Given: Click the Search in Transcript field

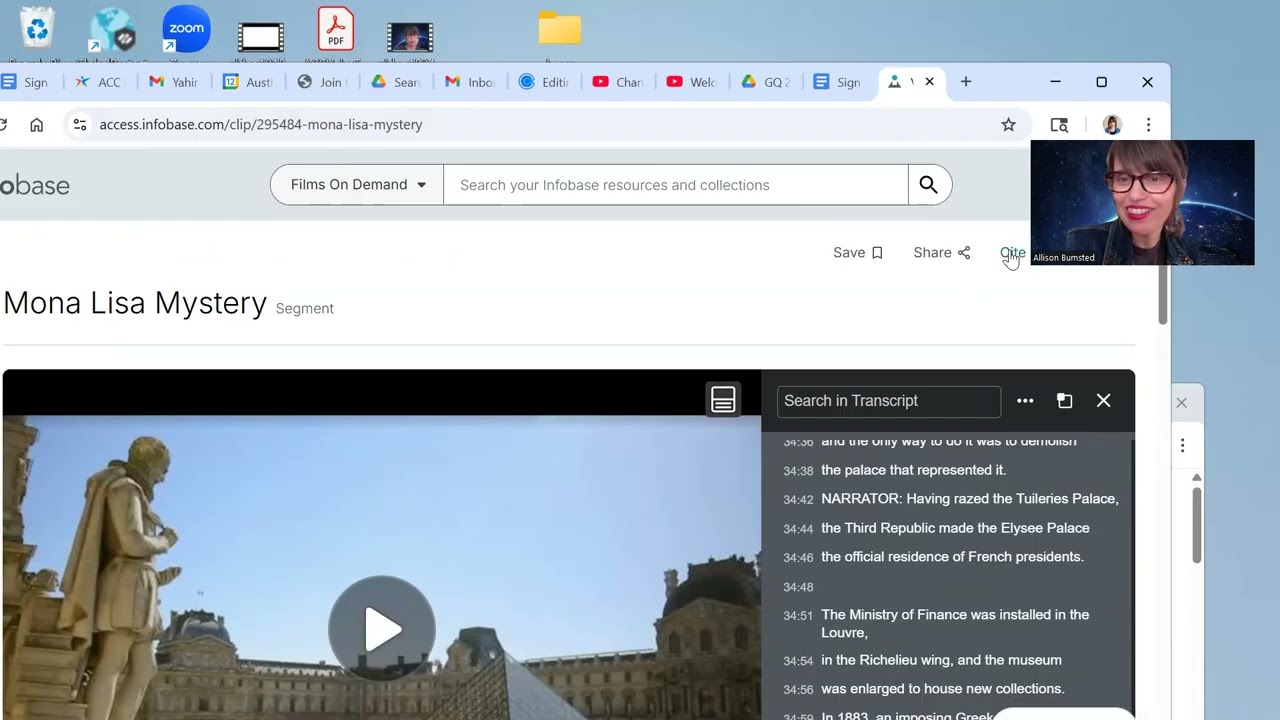Looking at the screenshot, I should pos(889,401).
